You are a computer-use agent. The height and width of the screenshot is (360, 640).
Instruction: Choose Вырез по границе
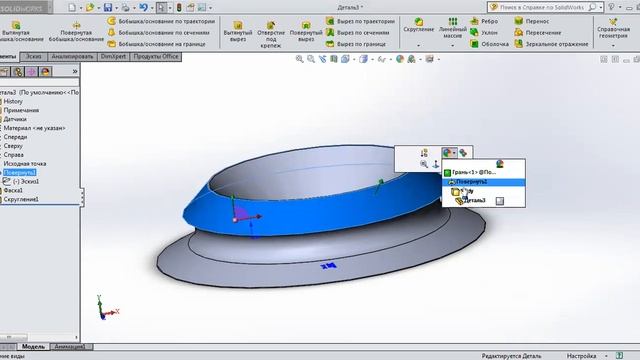pos(356,44)
